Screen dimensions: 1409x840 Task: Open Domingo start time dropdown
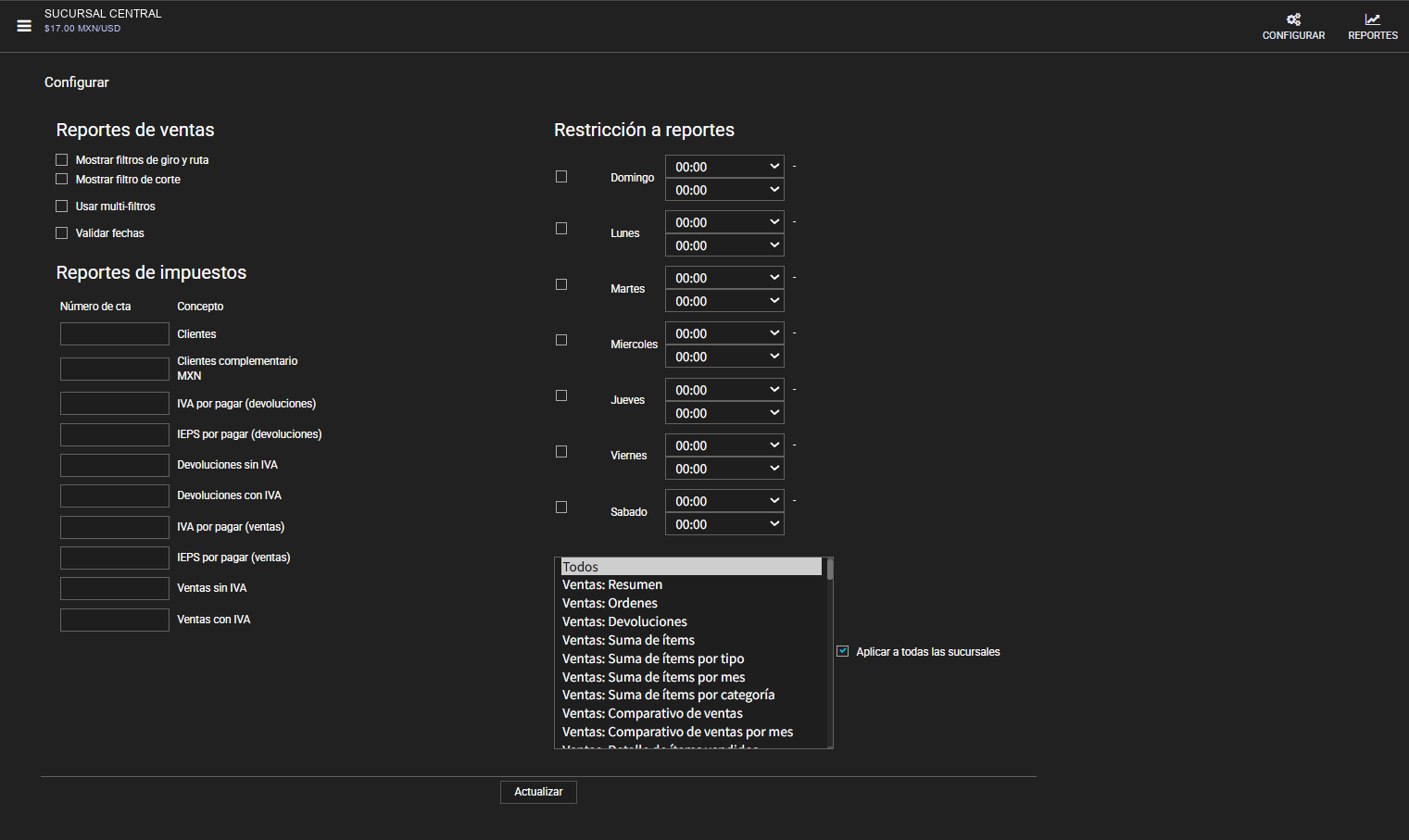click(x=724, y=167)
